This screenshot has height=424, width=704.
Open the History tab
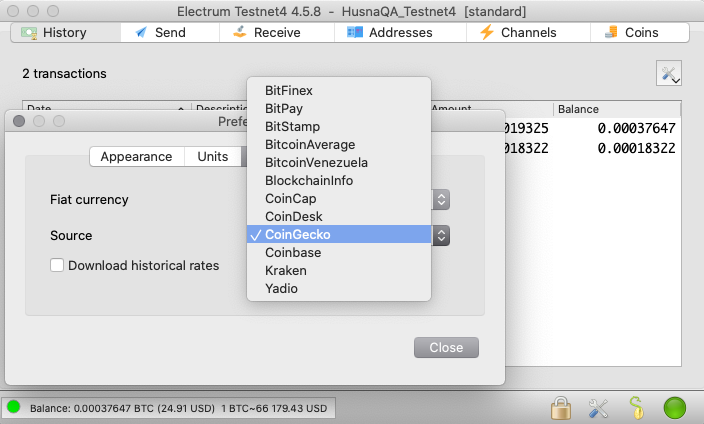66,33
